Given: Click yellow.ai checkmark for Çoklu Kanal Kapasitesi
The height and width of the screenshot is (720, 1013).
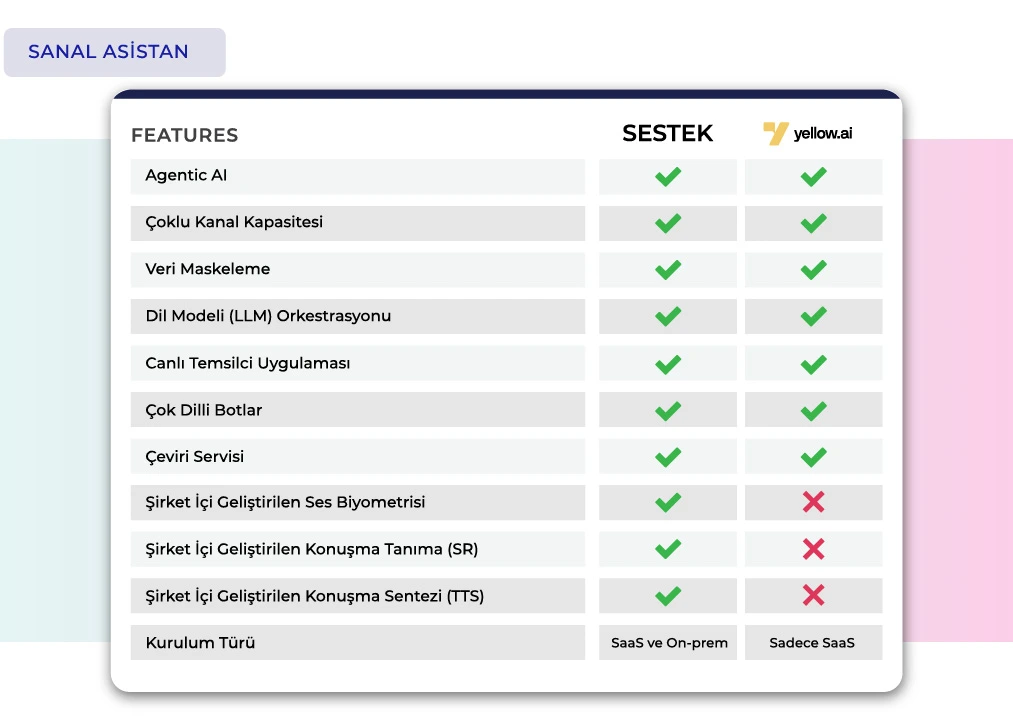Looking at the screenshot, I should [813, 223].
